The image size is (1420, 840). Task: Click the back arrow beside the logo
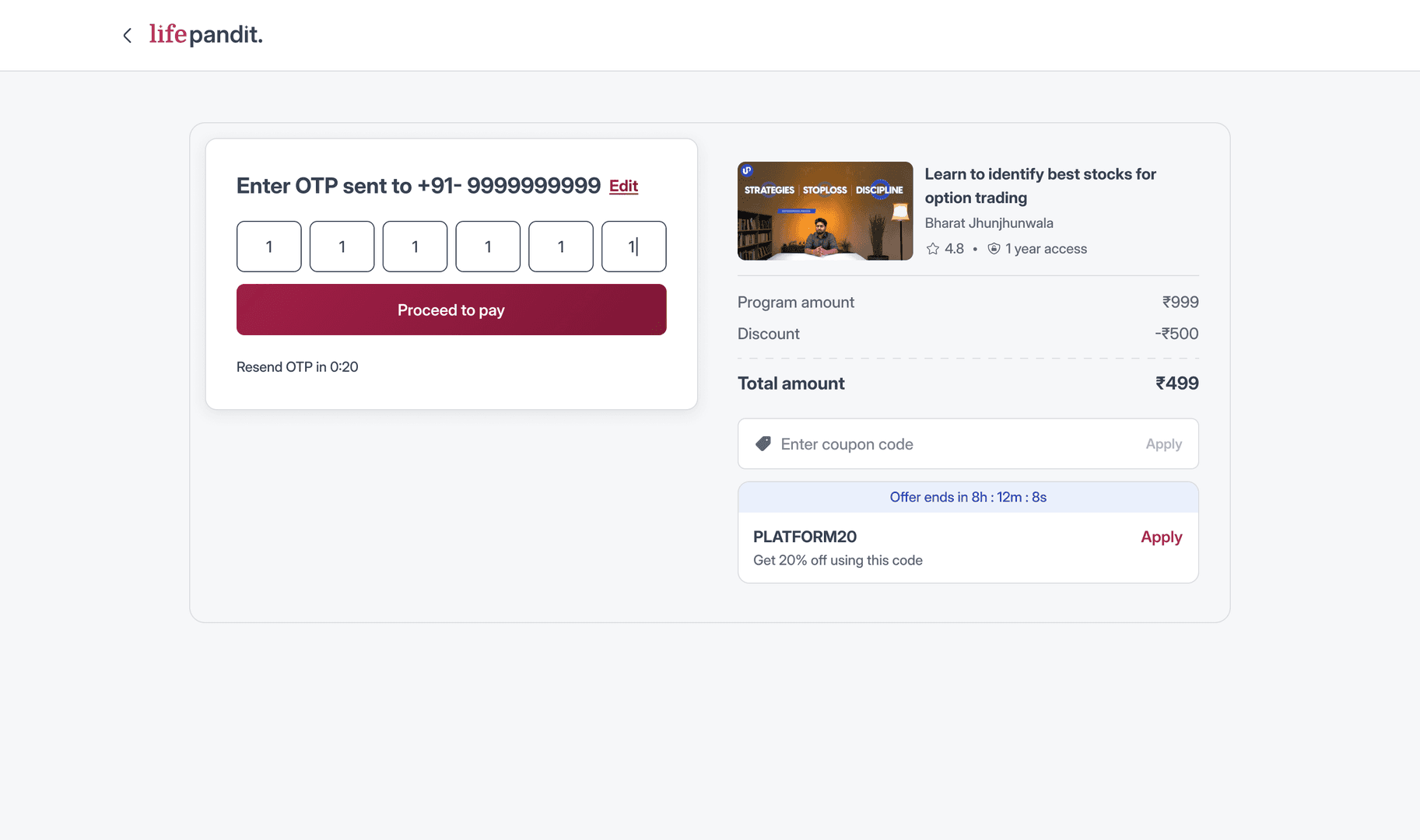(128, 36)
